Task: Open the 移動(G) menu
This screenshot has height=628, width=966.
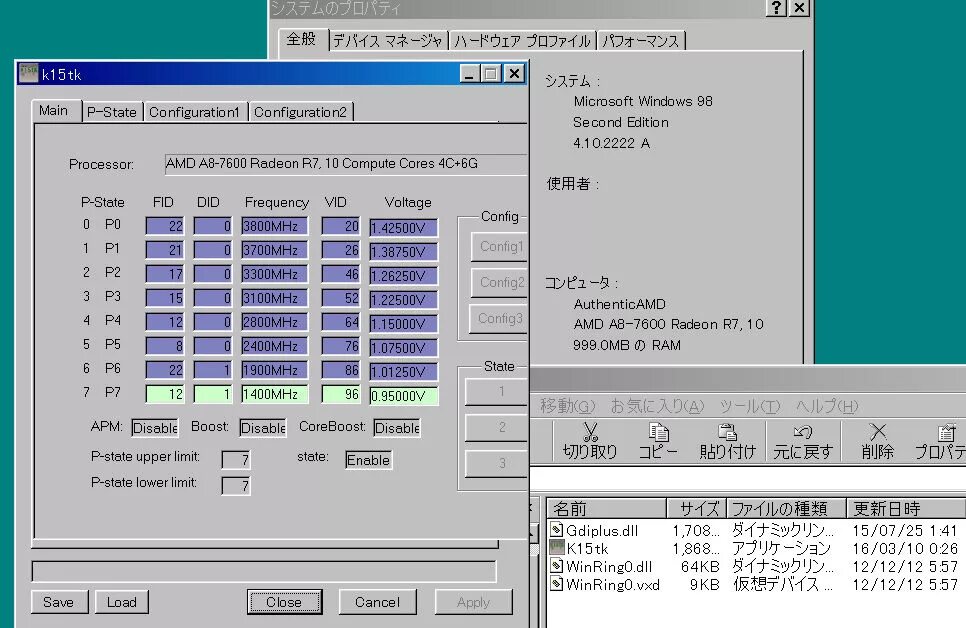Action: click(567, 406)
